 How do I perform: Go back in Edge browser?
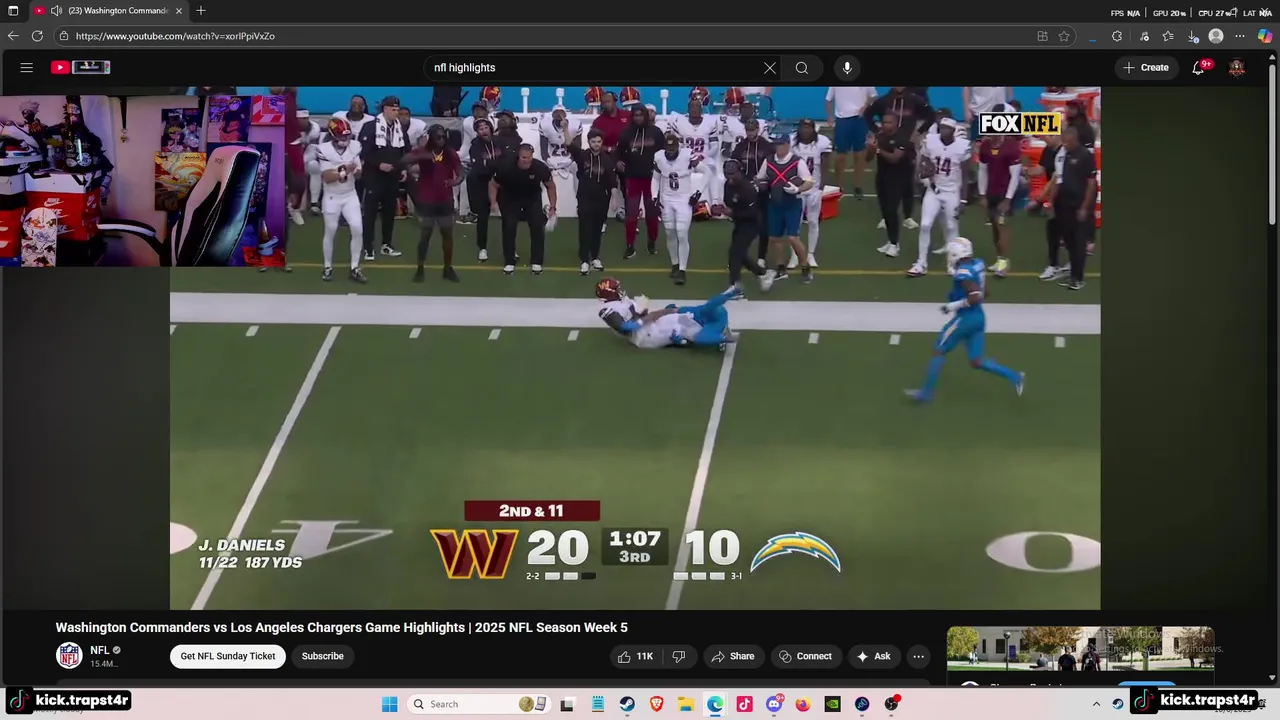click(13, 36)
